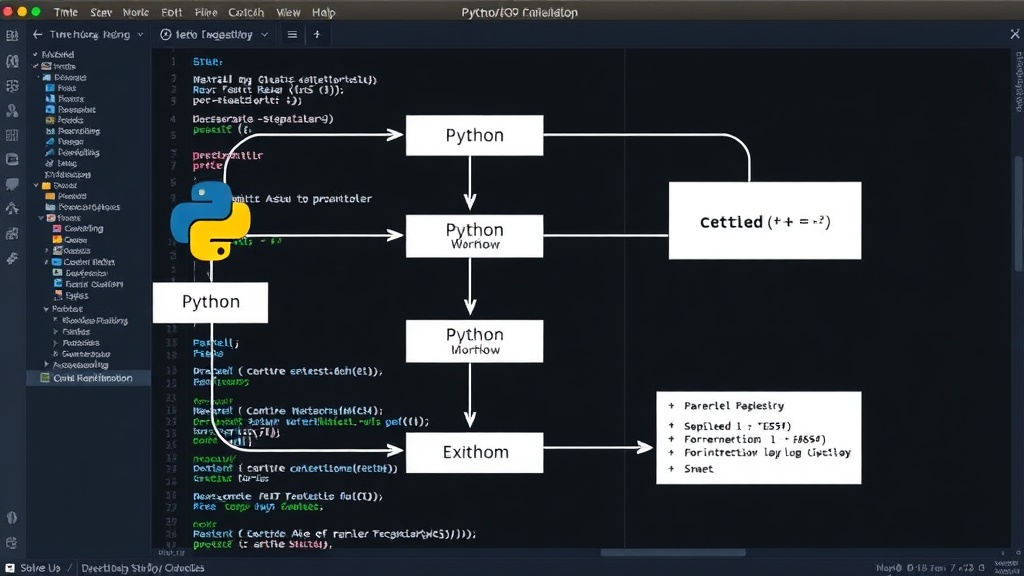
Task: Open the 'View' menu
Action: [288, 12]
